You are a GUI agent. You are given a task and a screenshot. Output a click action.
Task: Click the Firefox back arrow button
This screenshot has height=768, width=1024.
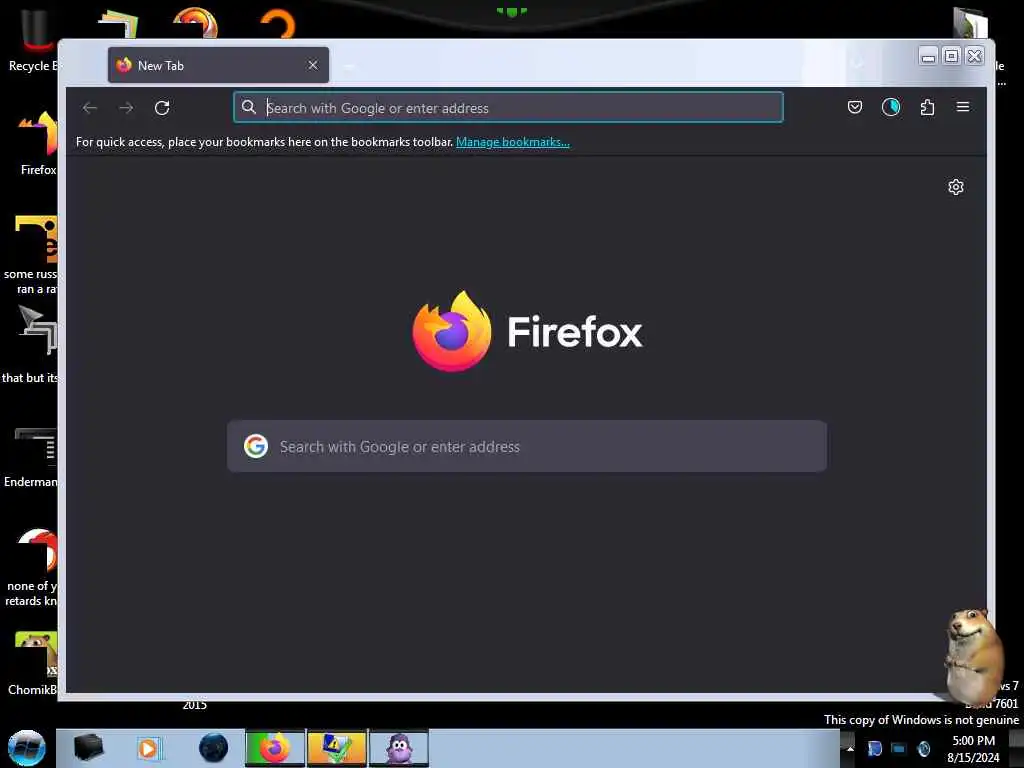click(90, 108)
